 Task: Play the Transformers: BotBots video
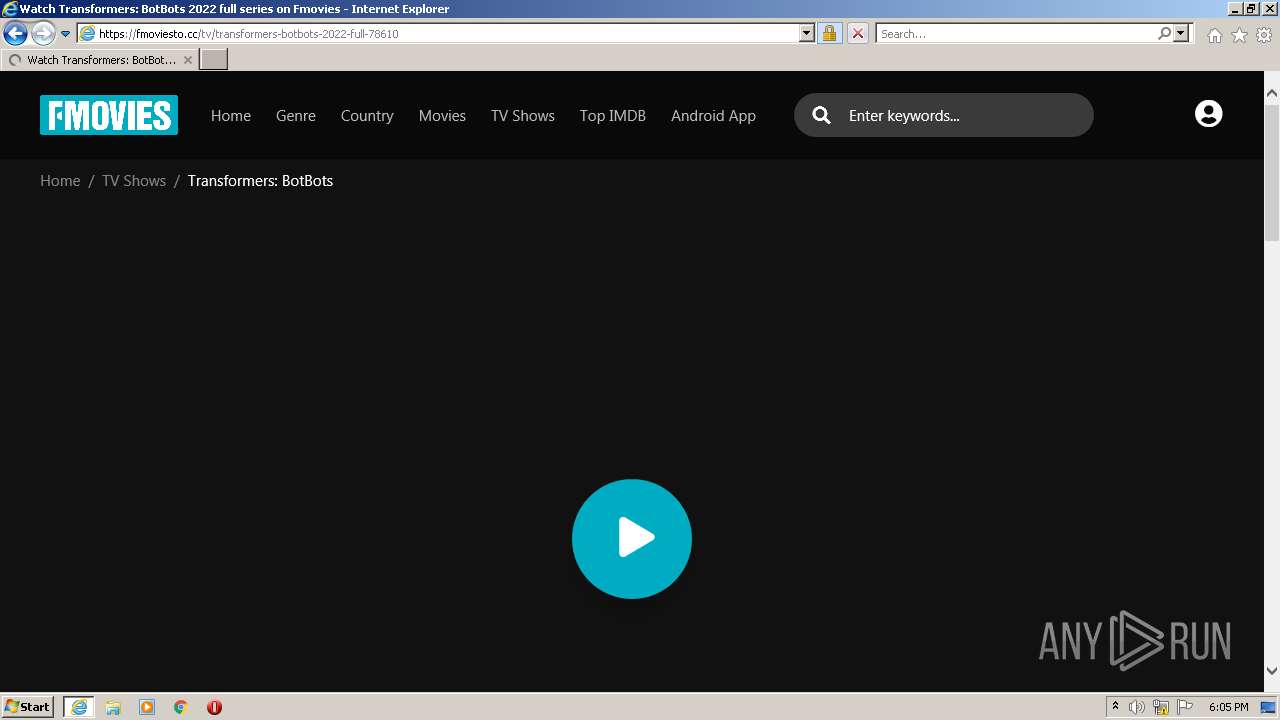[x=632, y=539]
